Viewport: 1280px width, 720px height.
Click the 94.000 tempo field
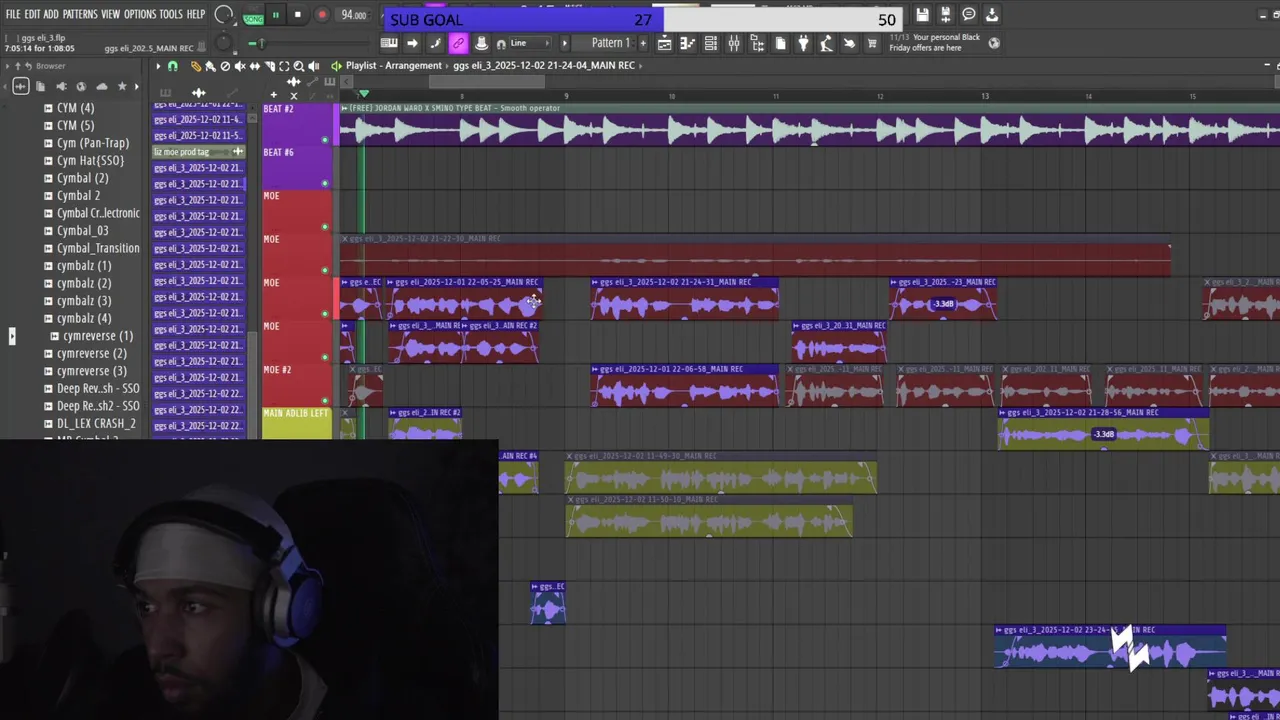click(x=354, y=15)
